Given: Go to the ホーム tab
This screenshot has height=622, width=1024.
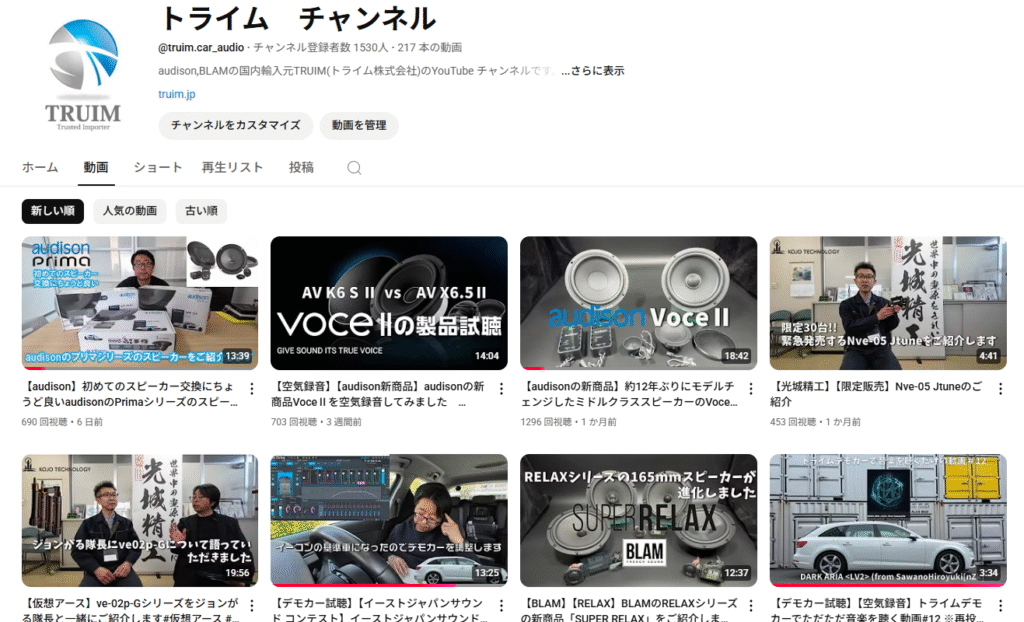Looking at the screenshot, I should [40, 167].
